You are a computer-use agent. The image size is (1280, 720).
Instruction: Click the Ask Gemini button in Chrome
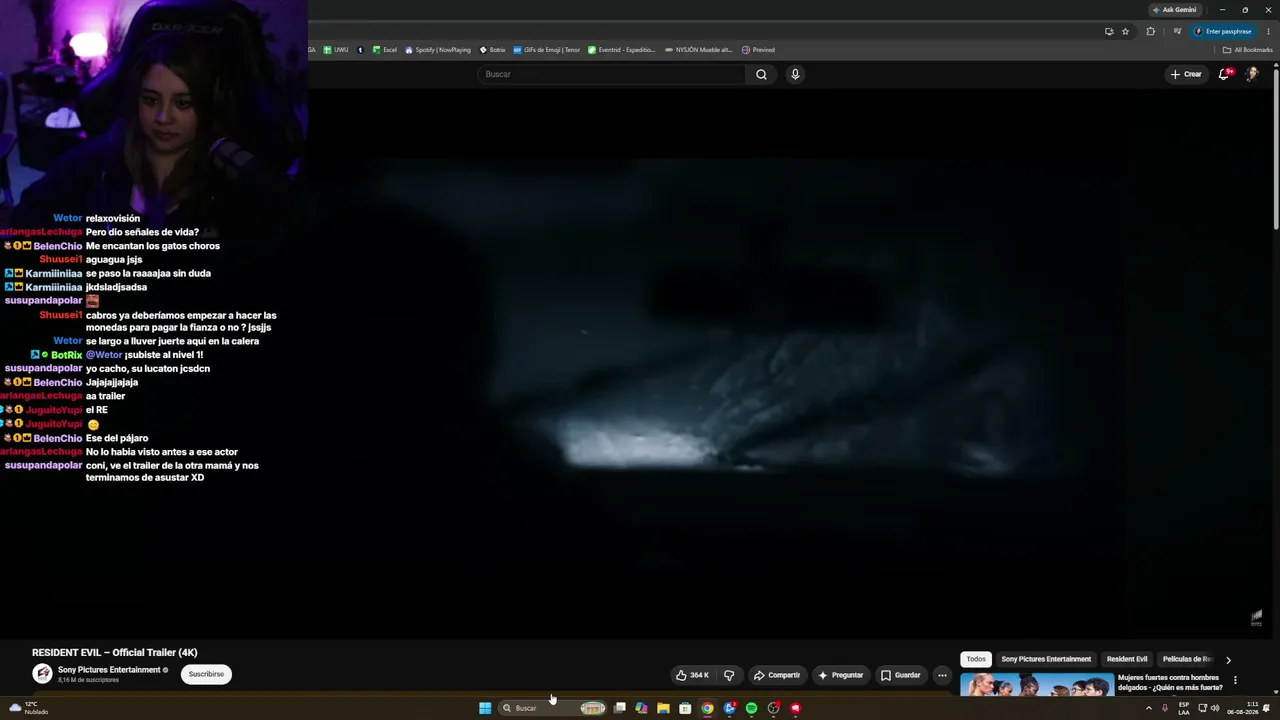[1174, 10]
